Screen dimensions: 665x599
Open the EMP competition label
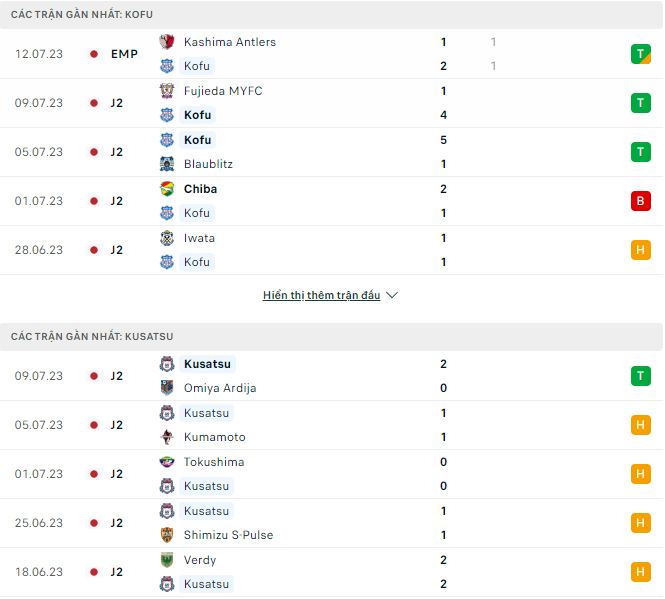124,54
